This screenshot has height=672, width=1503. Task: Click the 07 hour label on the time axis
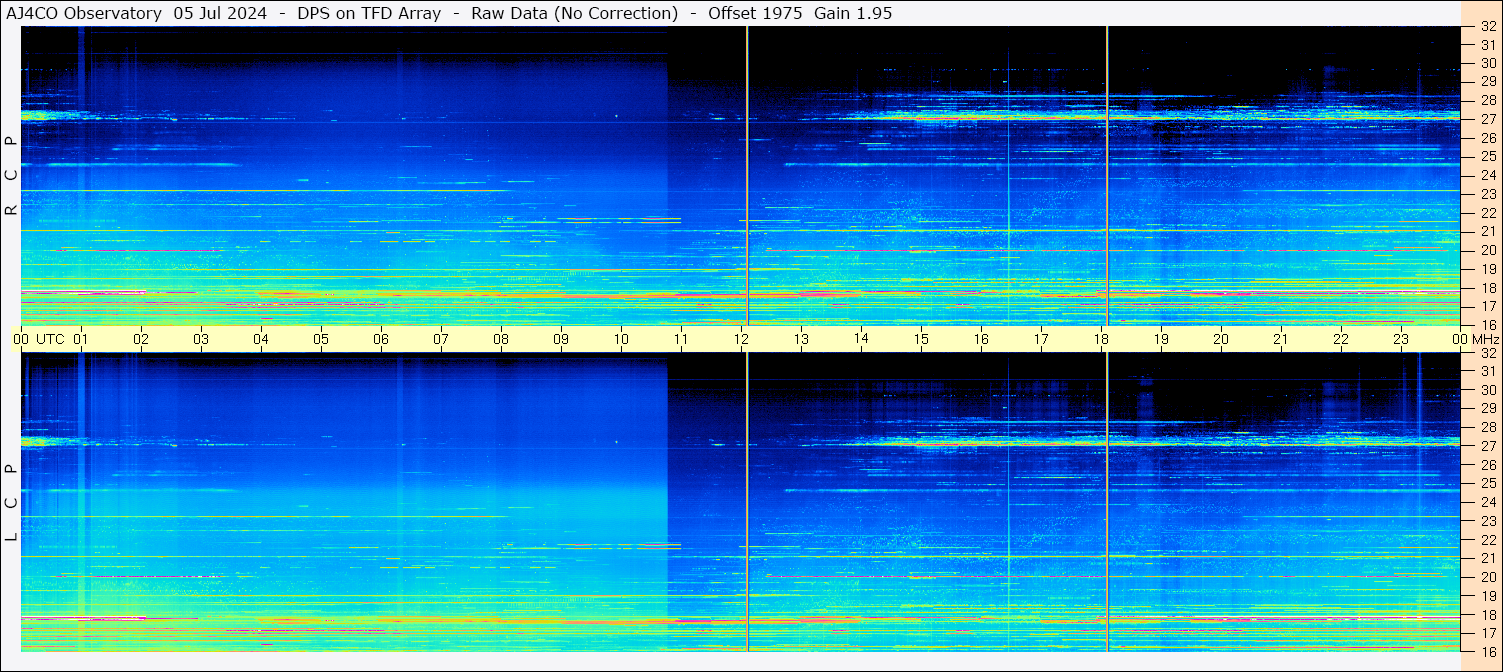pos(441,339)
